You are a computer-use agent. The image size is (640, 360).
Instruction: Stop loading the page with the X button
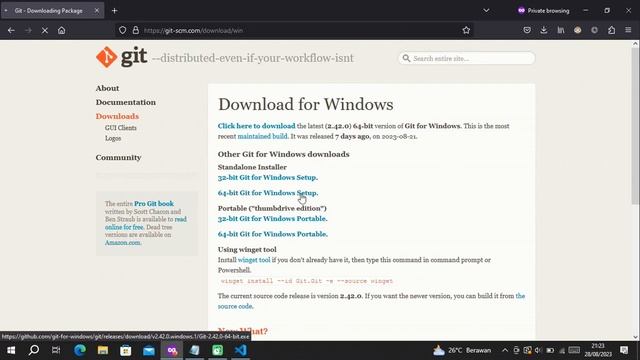pos(45,30)
